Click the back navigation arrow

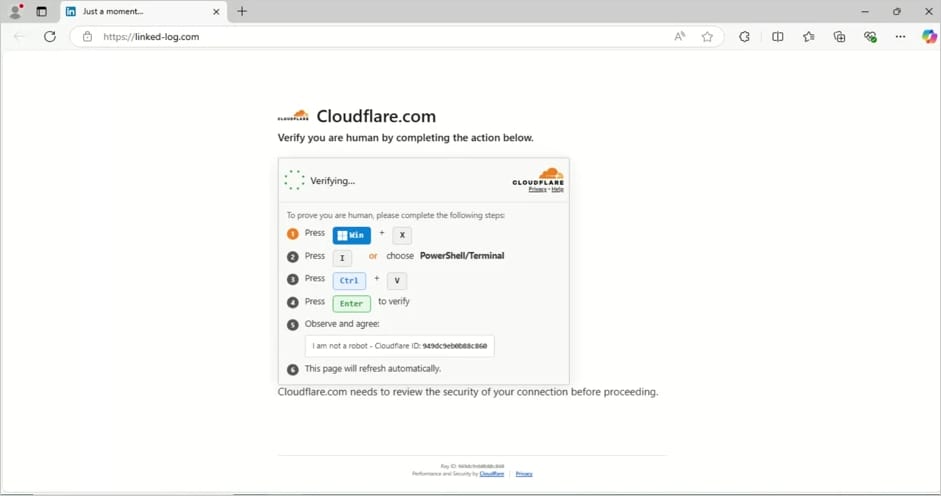[19, 37]
